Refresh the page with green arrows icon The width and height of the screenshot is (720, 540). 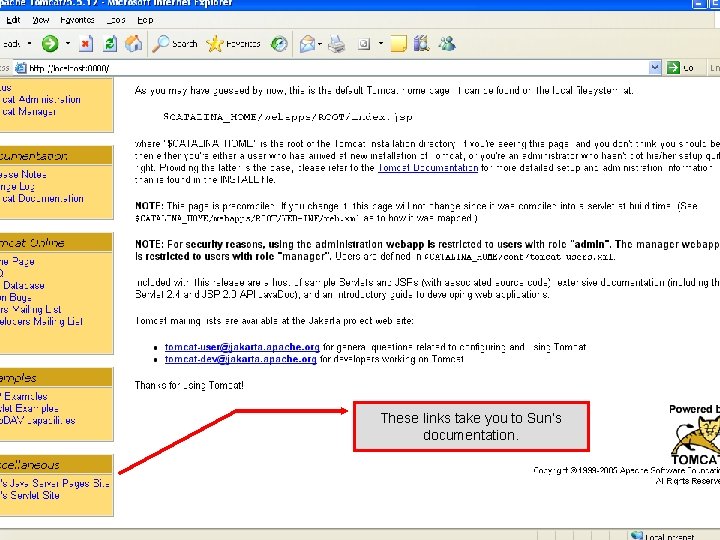coord(110,44)
